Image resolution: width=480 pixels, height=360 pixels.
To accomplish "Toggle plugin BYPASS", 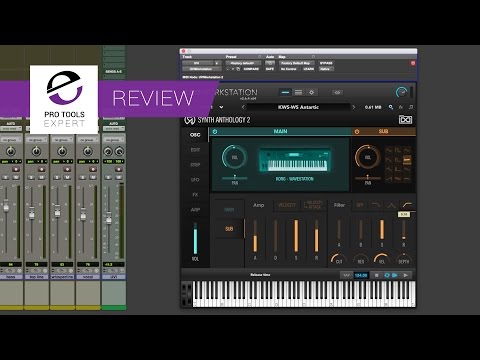I will click(326, 63).
